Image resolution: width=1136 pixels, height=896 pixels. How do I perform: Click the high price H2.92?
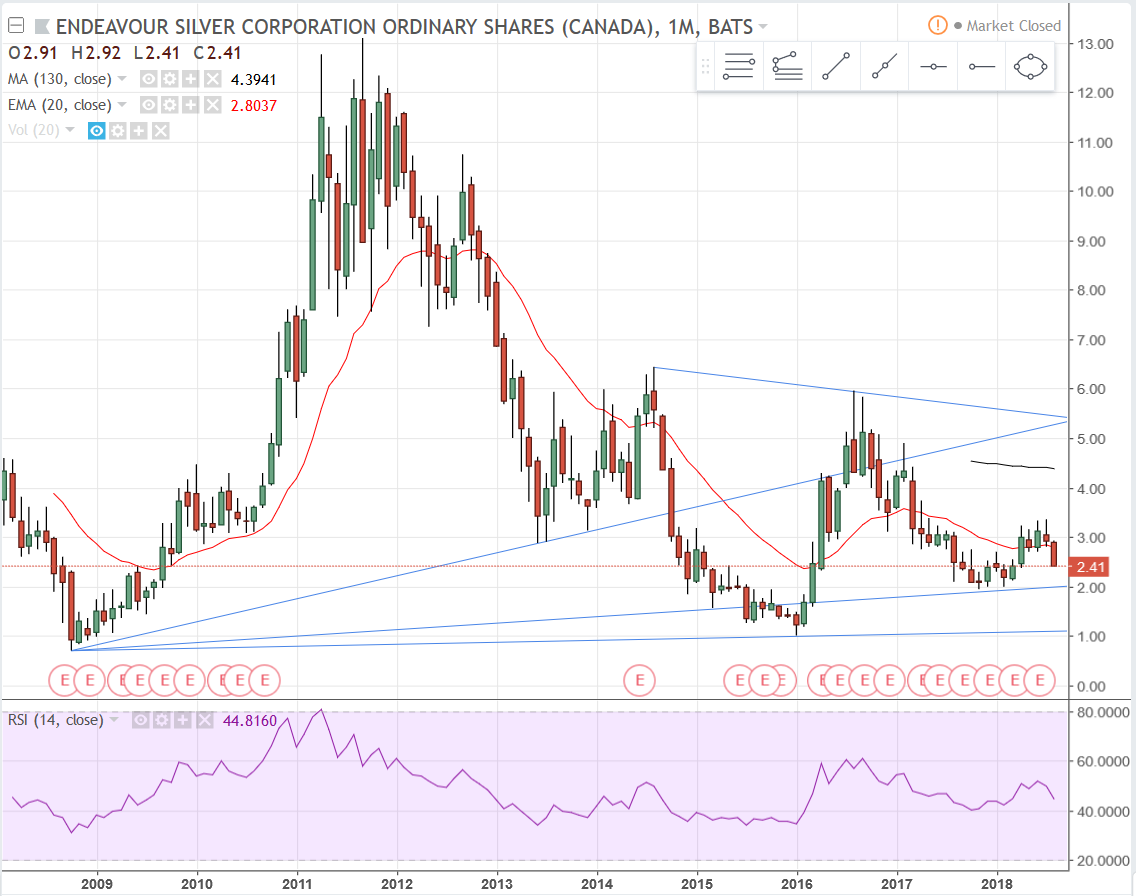96,53
